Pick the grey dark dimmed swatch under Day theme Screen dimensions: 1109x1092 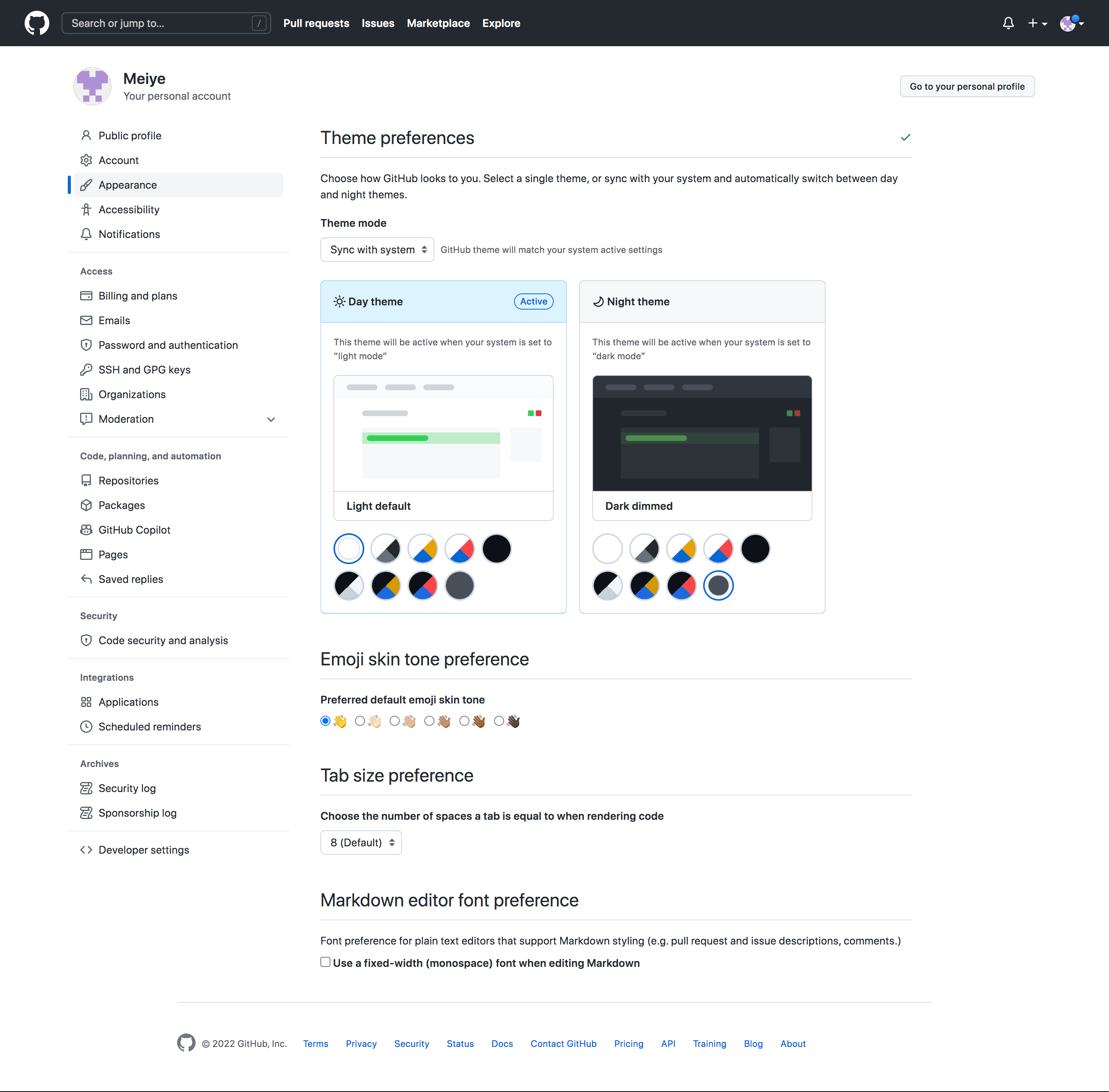460,586
